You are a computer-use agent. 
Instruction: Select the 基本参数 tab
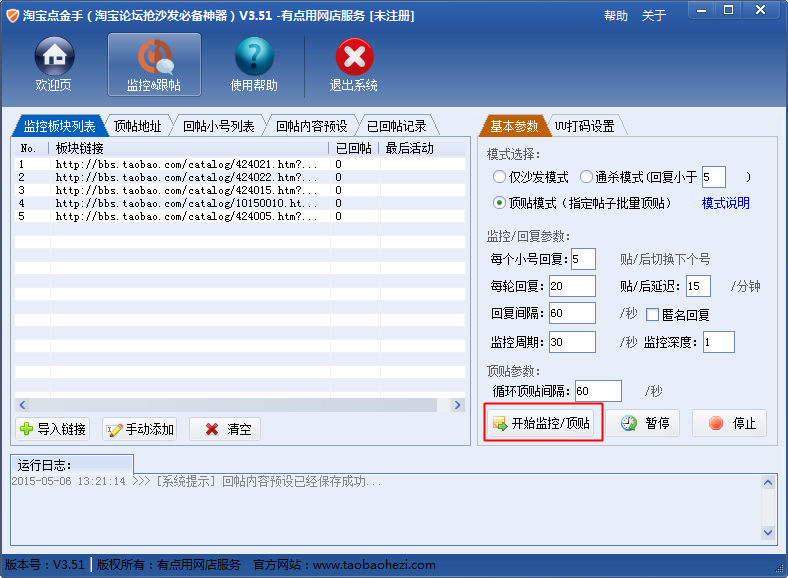(514, 126)
